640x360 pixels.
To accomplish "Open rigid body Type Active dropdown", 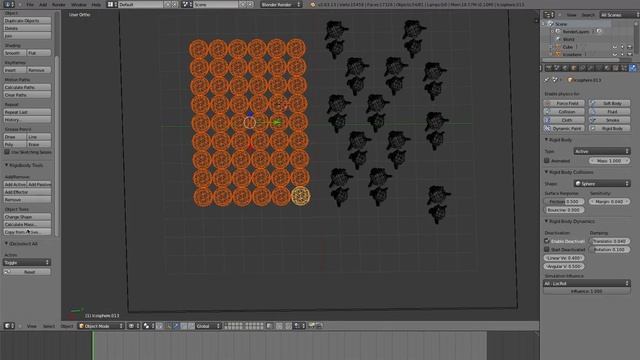I will (x=602, y=151).
